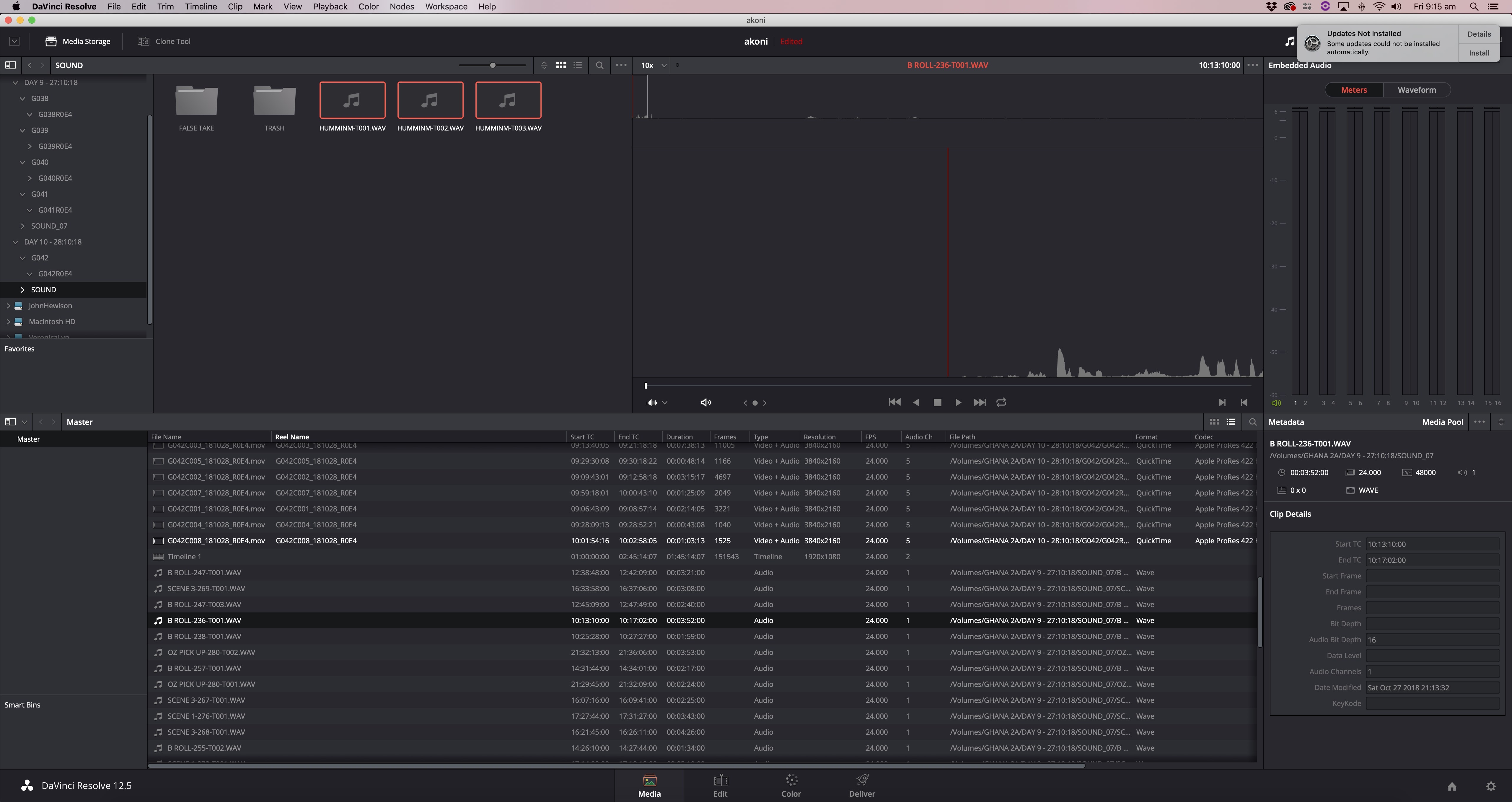
Task: Click the Media Pool metadata button
Action: point(1442,422)
